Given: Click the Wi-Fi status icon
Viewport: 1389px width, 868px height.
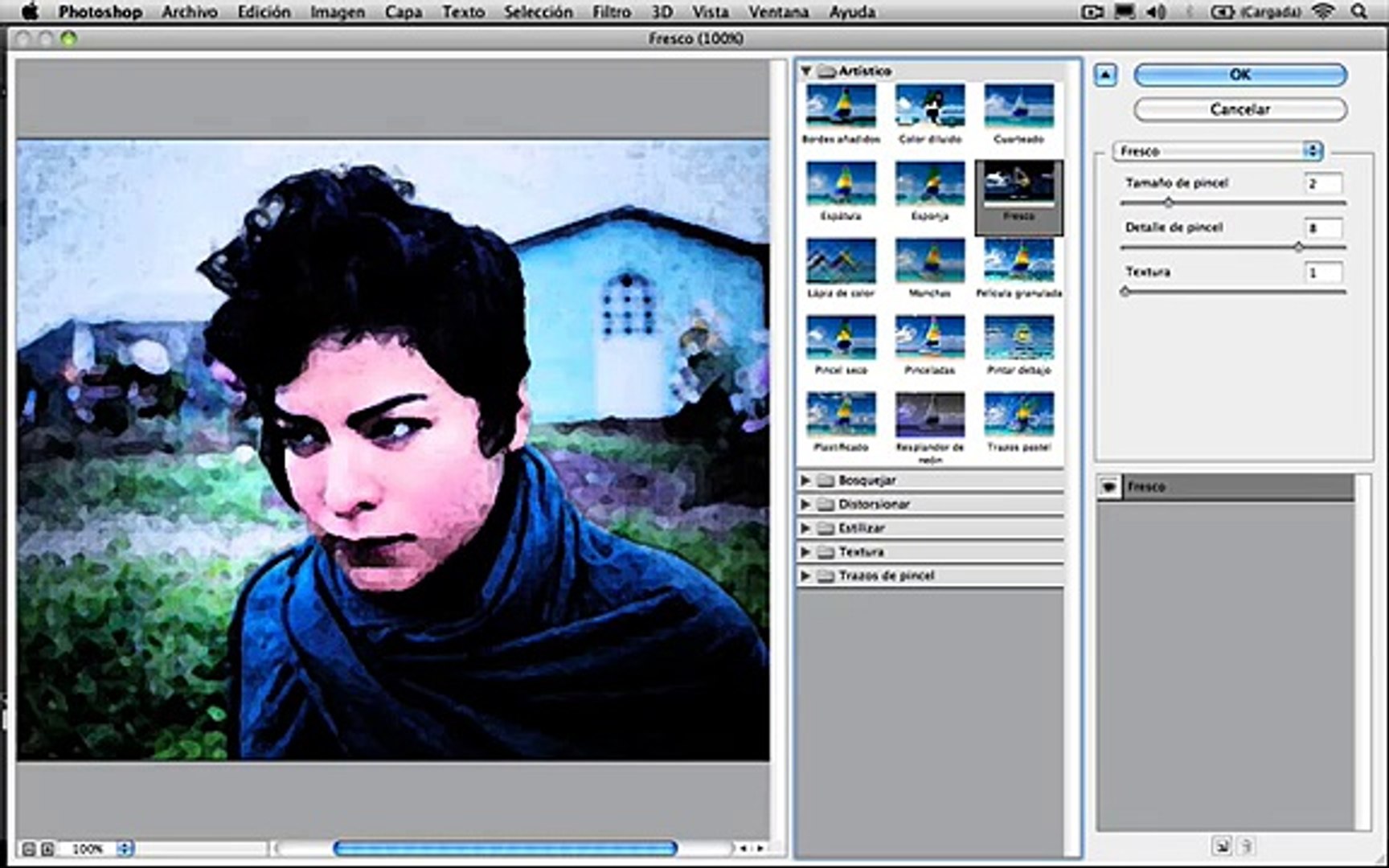Looking at the screenshot, I should [1322, 12].
